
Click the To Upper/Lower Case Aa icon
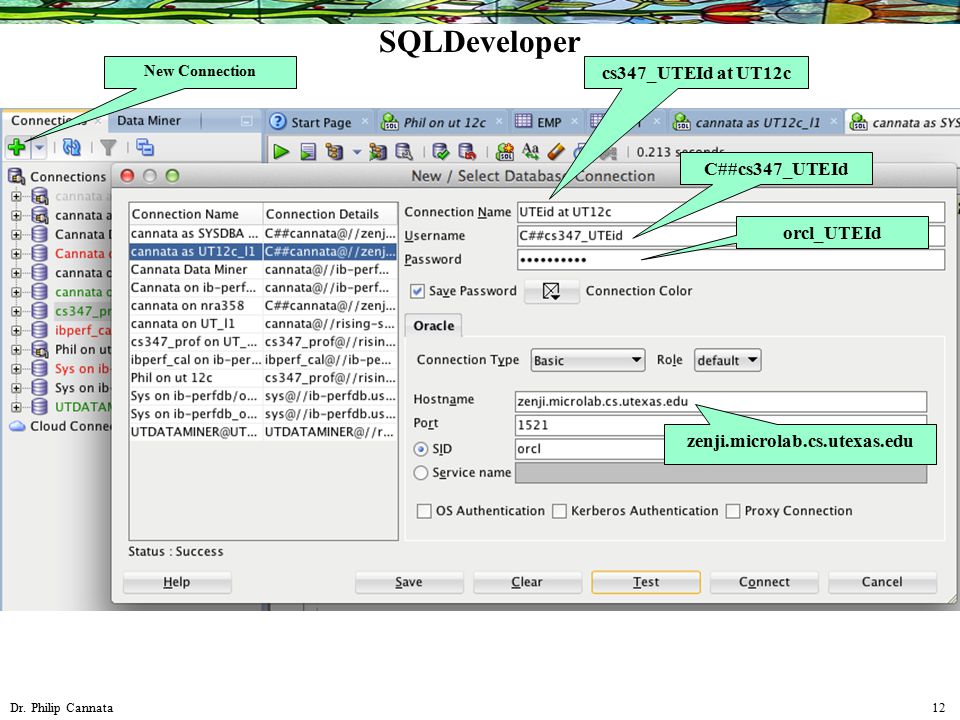531,151
